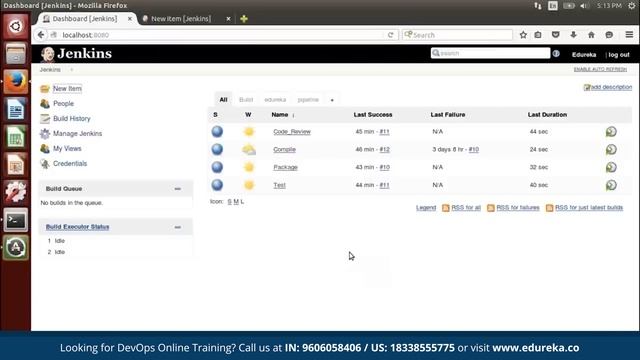640x360 pixels.
Task: Focus the Firefox Search field
Action: [x=457, y=35]
